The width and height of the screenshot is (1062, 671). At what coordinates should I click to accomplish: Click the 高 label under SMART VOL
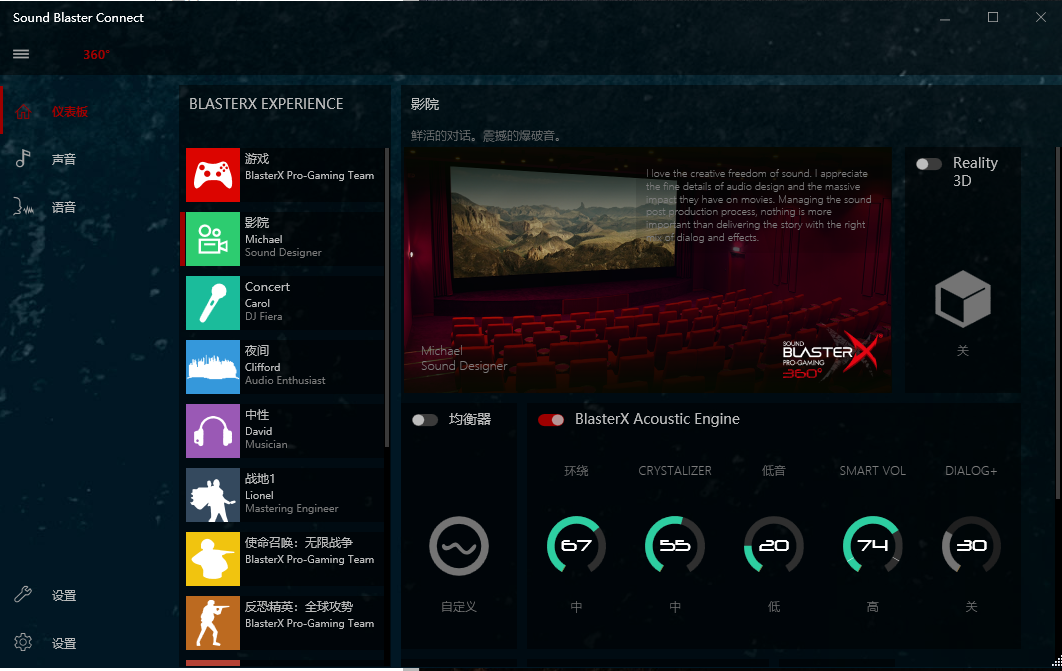(872, 607)
